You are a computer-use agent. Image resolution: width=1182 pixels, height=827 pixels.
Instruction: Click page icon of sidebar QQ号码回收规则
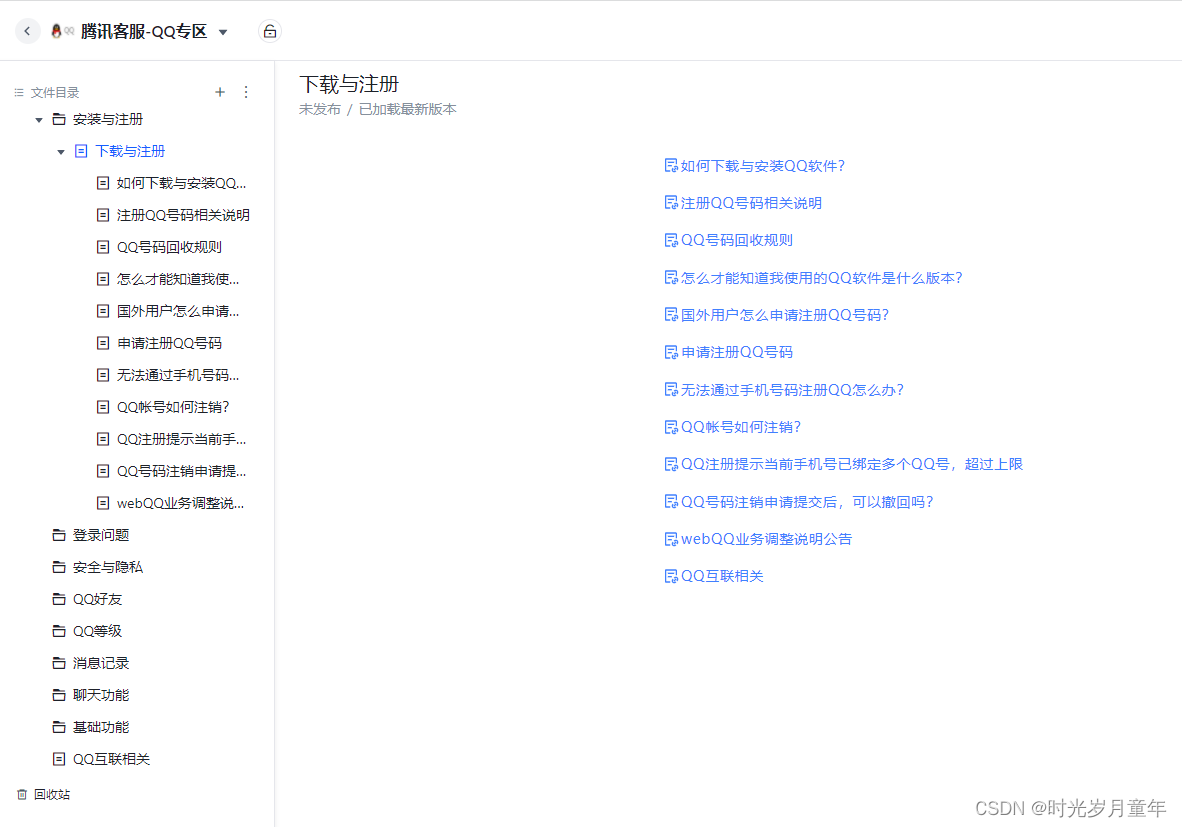103,247
